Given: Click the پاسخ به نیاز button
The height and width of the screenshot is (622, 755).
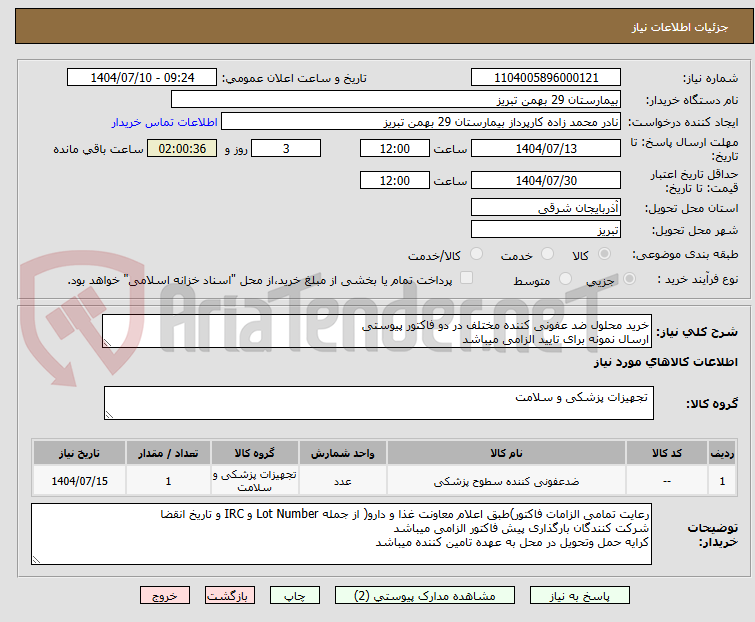Looking at the screenshot, I should click(x=580, y=596).
